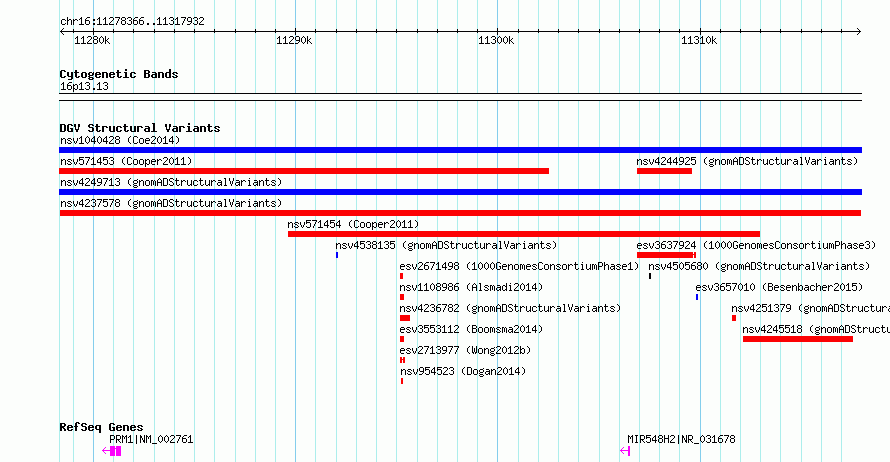Select the nsv4249713 blue variant bar

[460, 192]
